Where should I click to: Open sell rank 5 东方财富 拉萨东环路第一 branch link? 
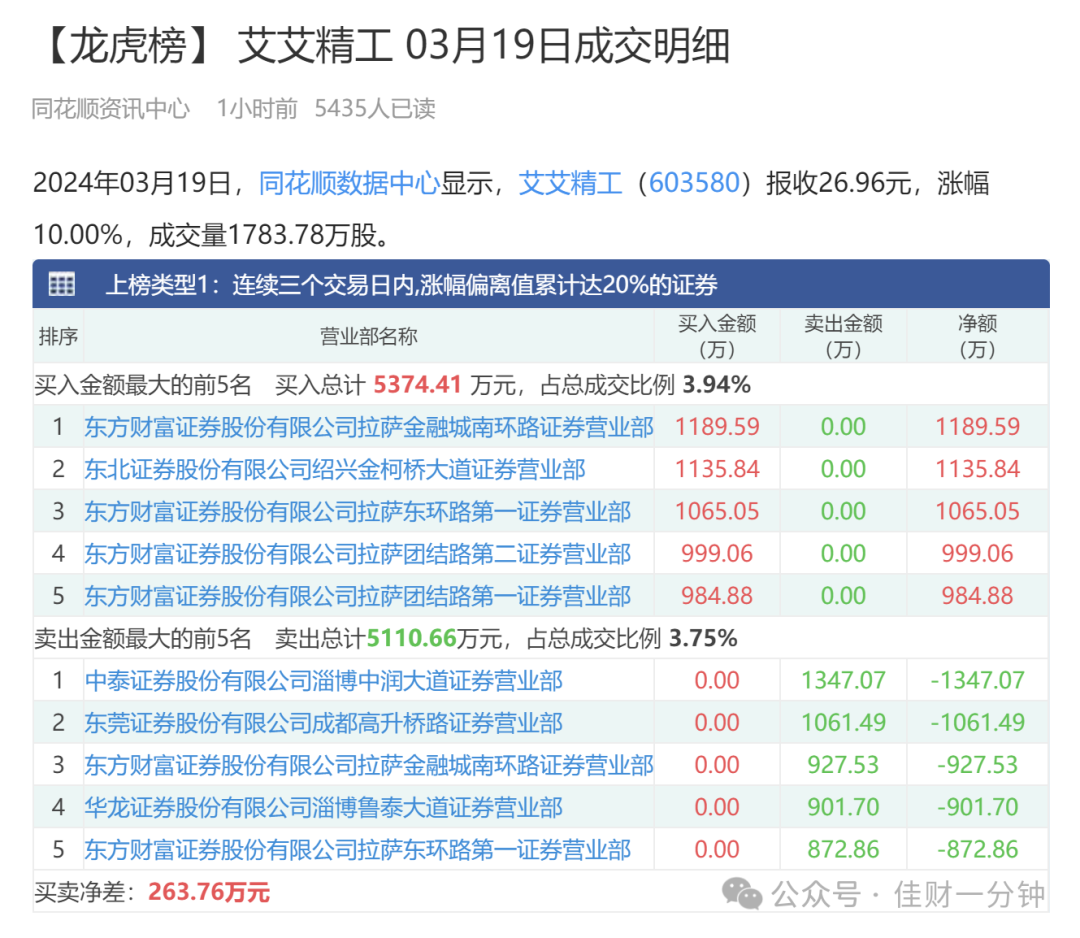(x=357, y=850)
